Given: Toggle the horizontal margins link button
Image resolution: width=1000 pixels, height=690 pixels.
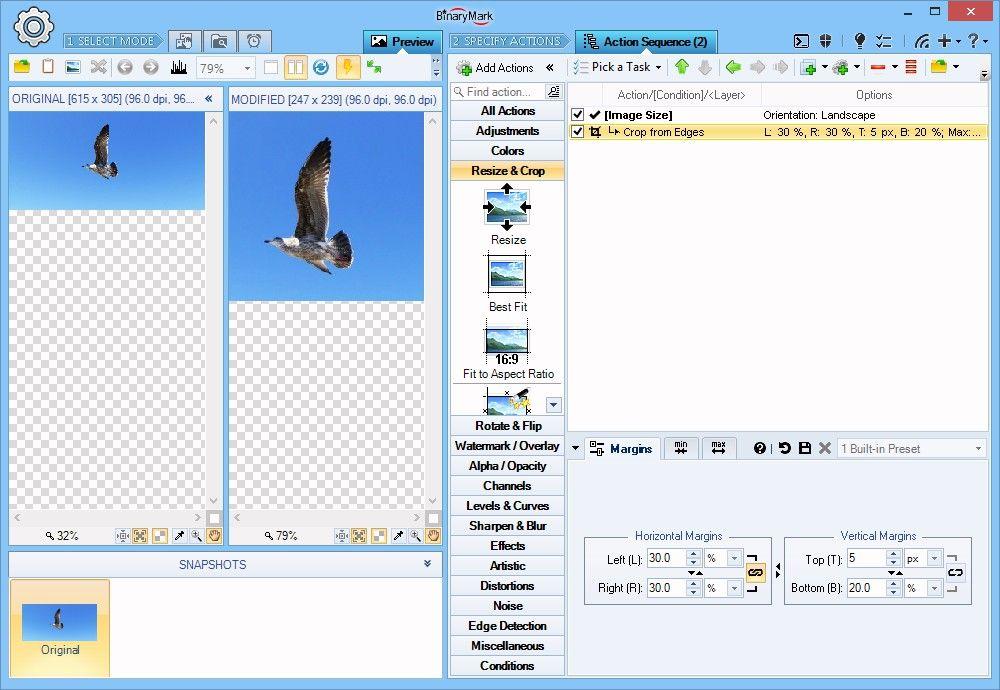Looking at the screenshot, I should click(755, 573).
